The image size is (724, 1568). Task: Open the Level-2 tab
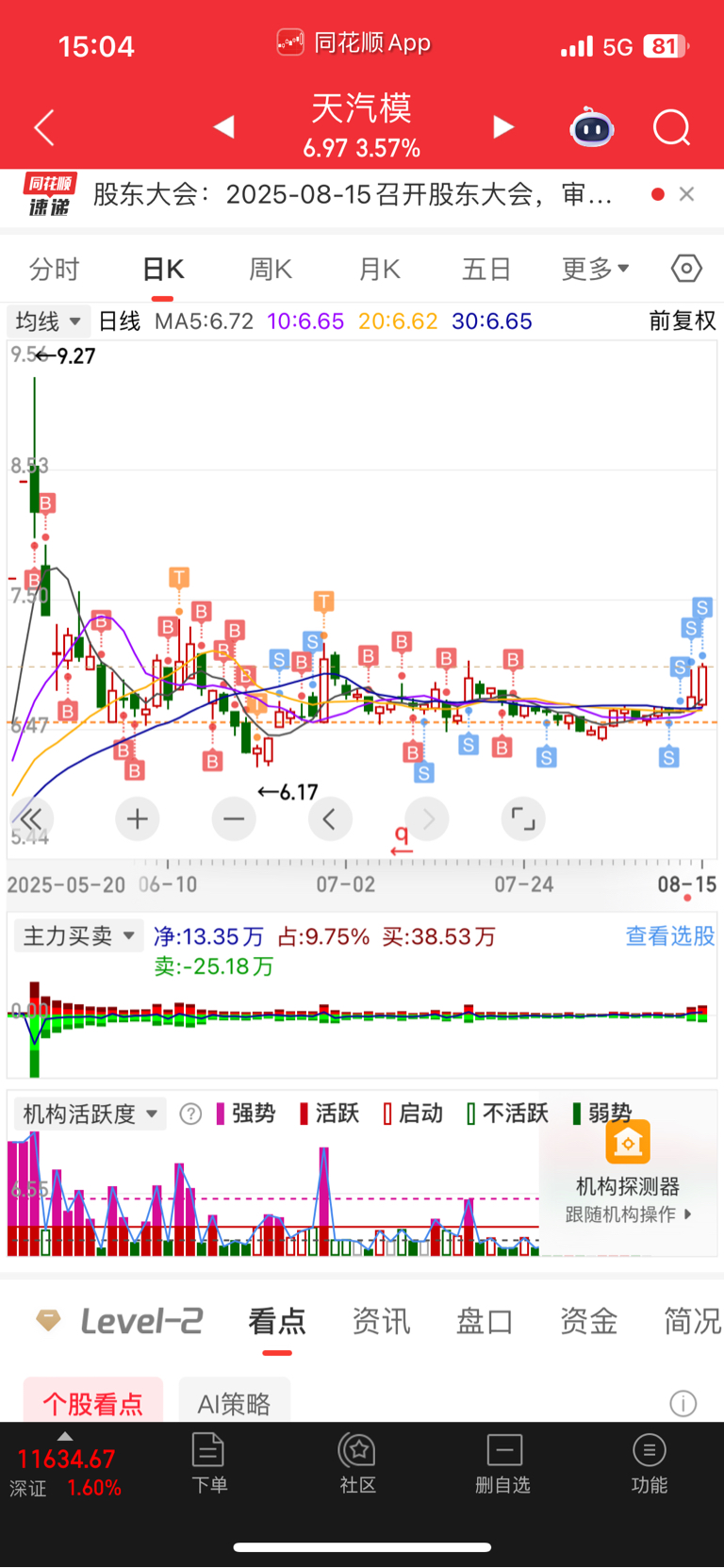(x=120, y=1321)
